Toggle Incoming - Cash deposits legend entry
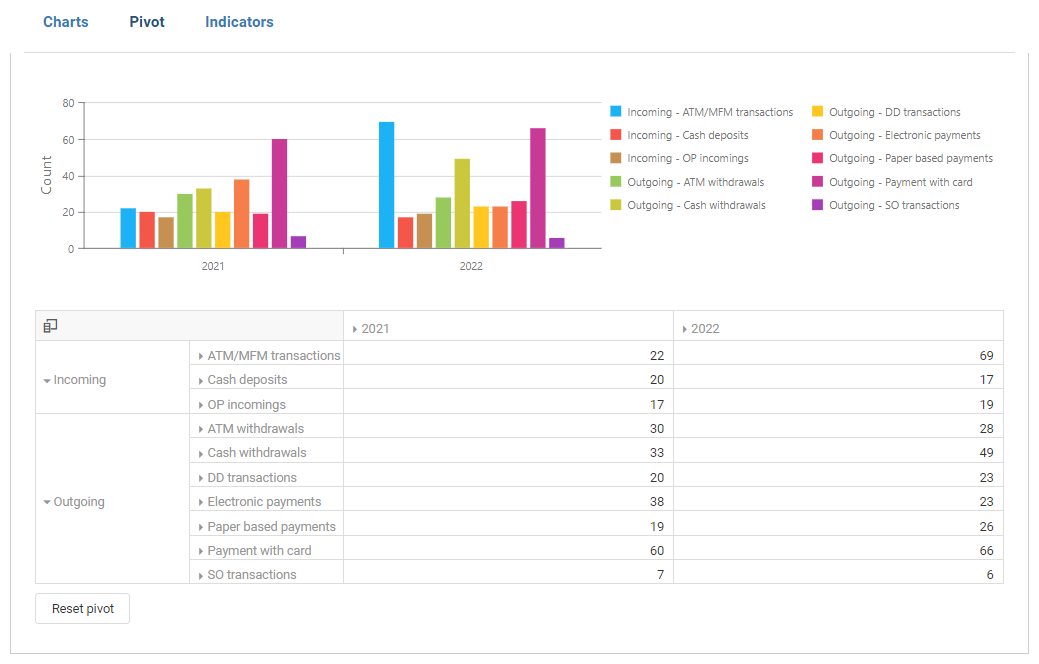 [687, 135]
